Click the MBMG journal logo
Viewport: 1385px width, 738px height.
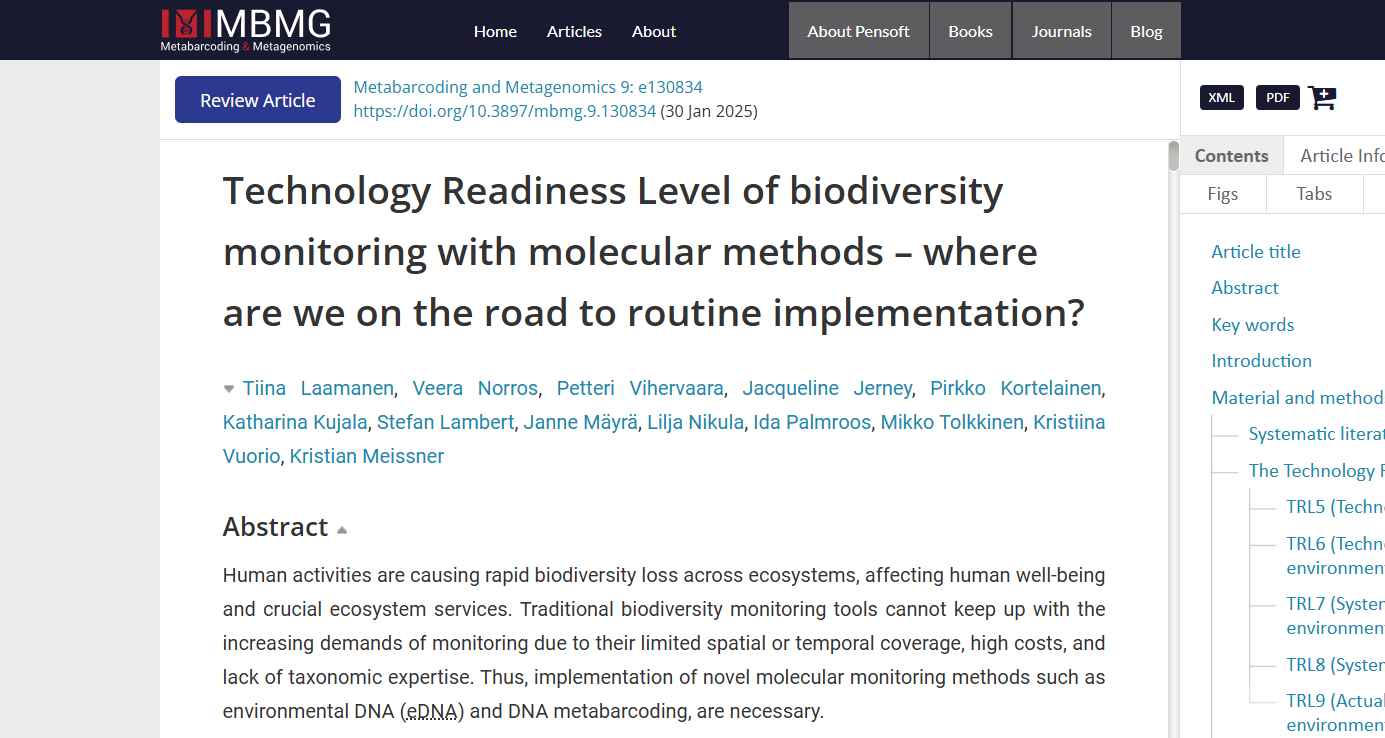click(245, 30)
